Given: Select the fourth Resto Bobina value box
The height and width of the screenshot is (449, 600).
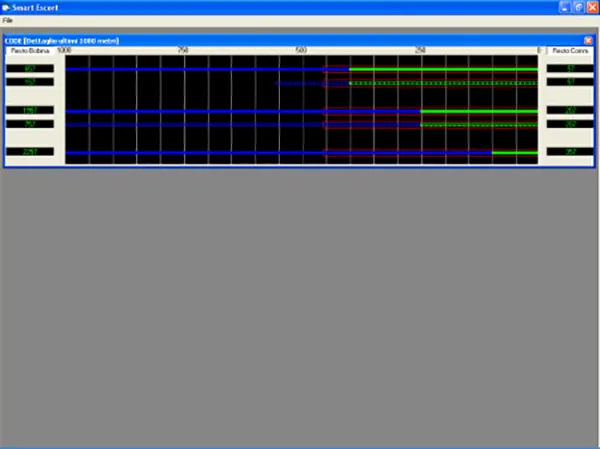Looking at the screenshot, I should (30, 124).
